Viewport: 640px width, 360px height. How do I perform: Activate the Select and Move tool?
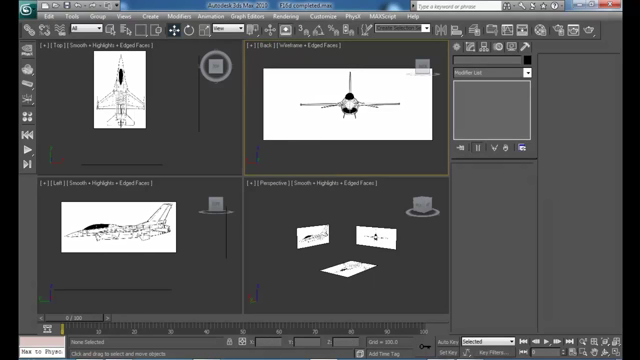pyautogui.click(x=174, y=30)
